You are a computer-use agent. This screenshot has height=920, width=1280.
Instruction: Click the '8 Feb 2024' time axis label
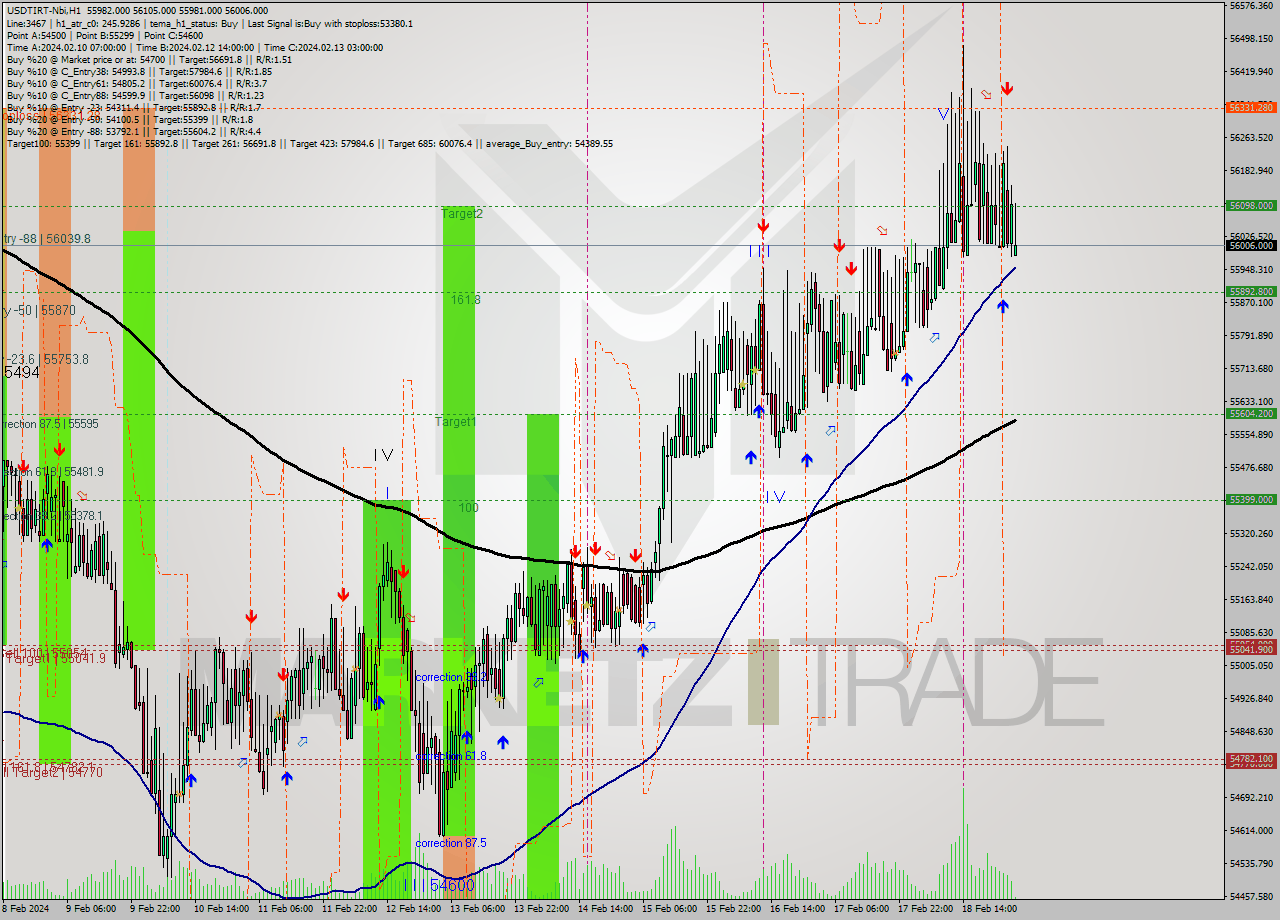tap(25, 909)
